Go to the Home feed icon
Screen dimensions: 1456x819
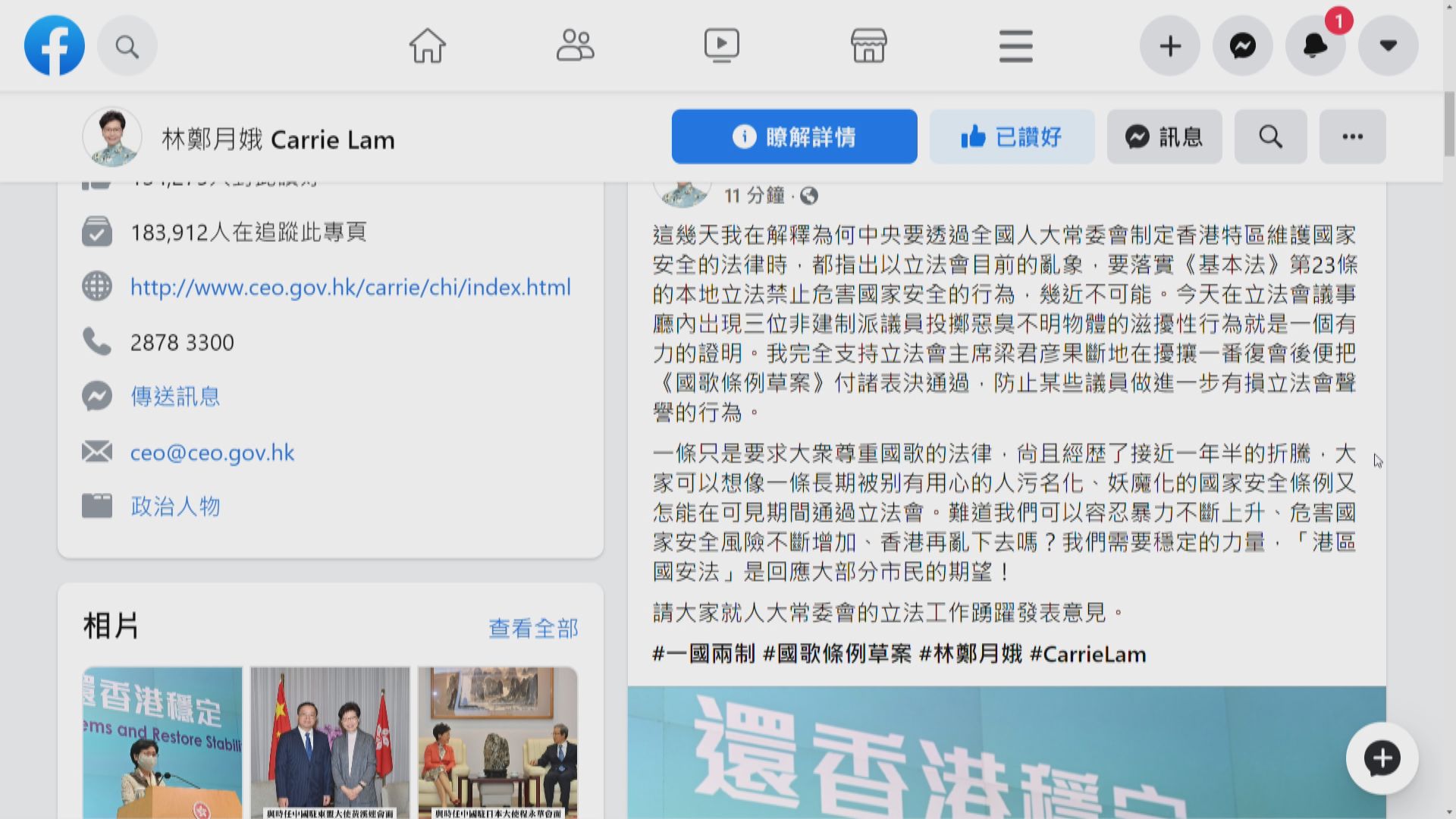tap(427, 45)
